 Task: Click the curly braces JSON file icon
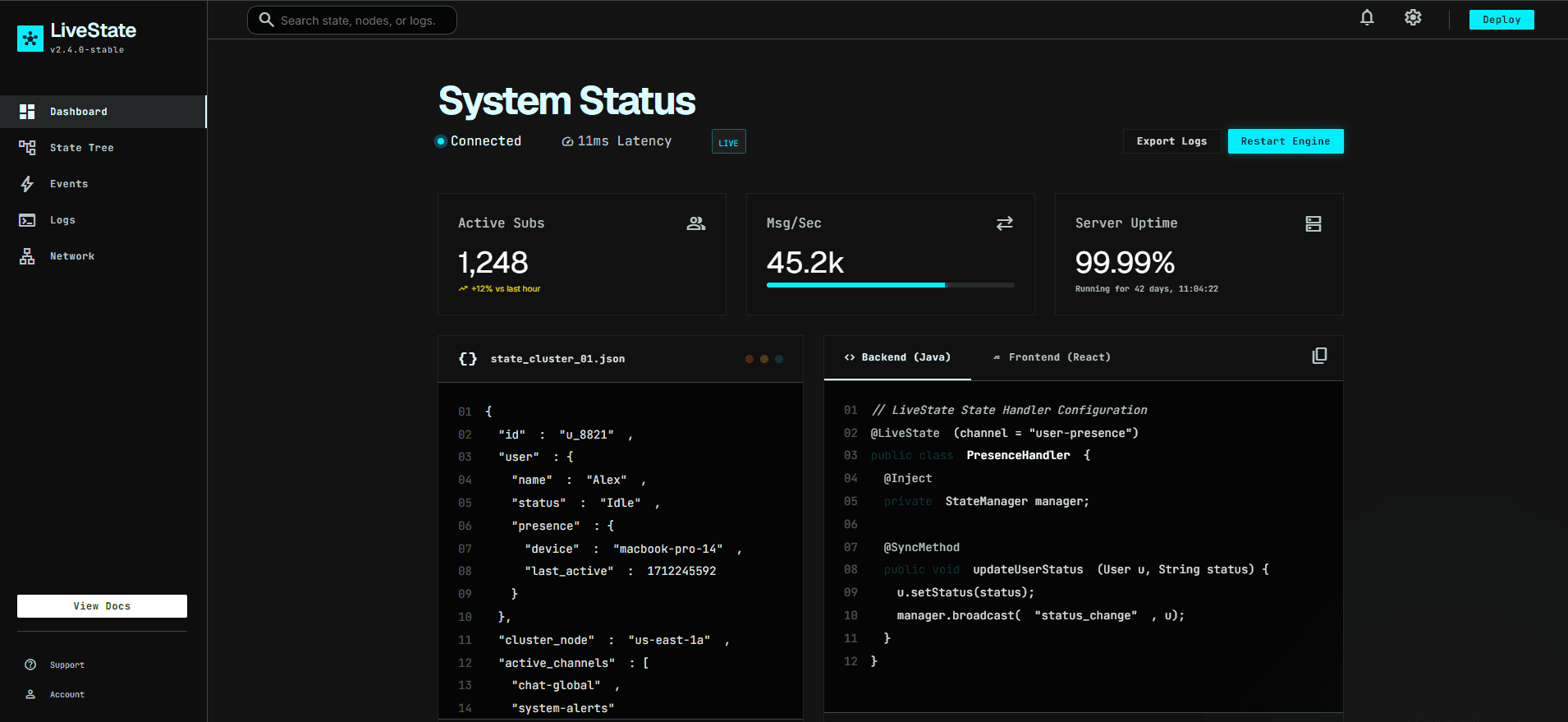(x=468, y=359)
